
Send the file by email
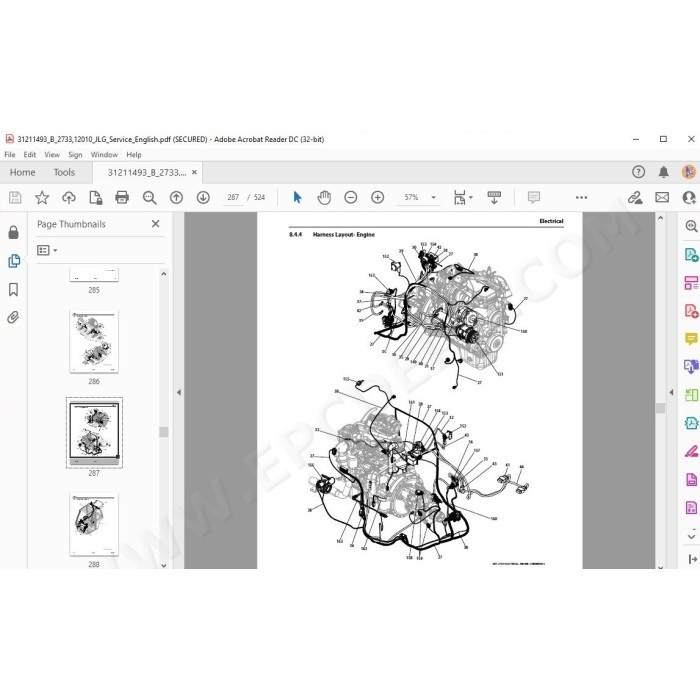(662, 197)
